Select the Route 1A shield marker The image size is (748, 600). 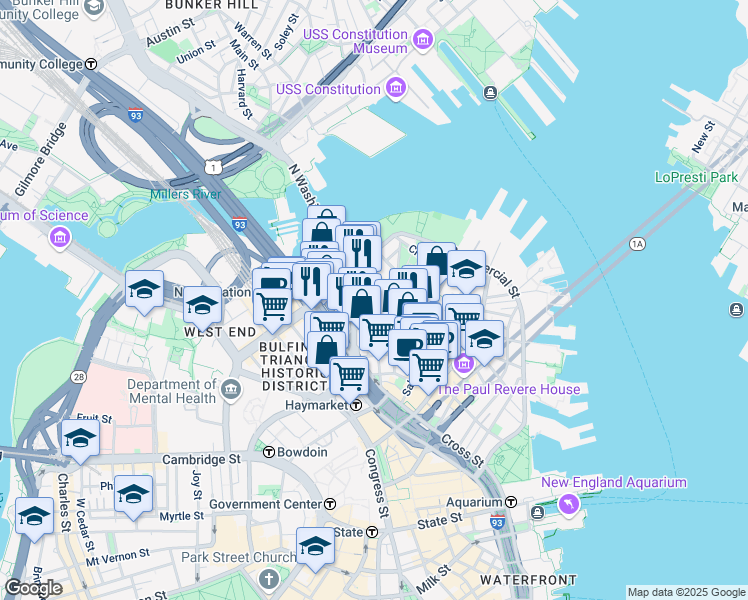tap(638, 244)
